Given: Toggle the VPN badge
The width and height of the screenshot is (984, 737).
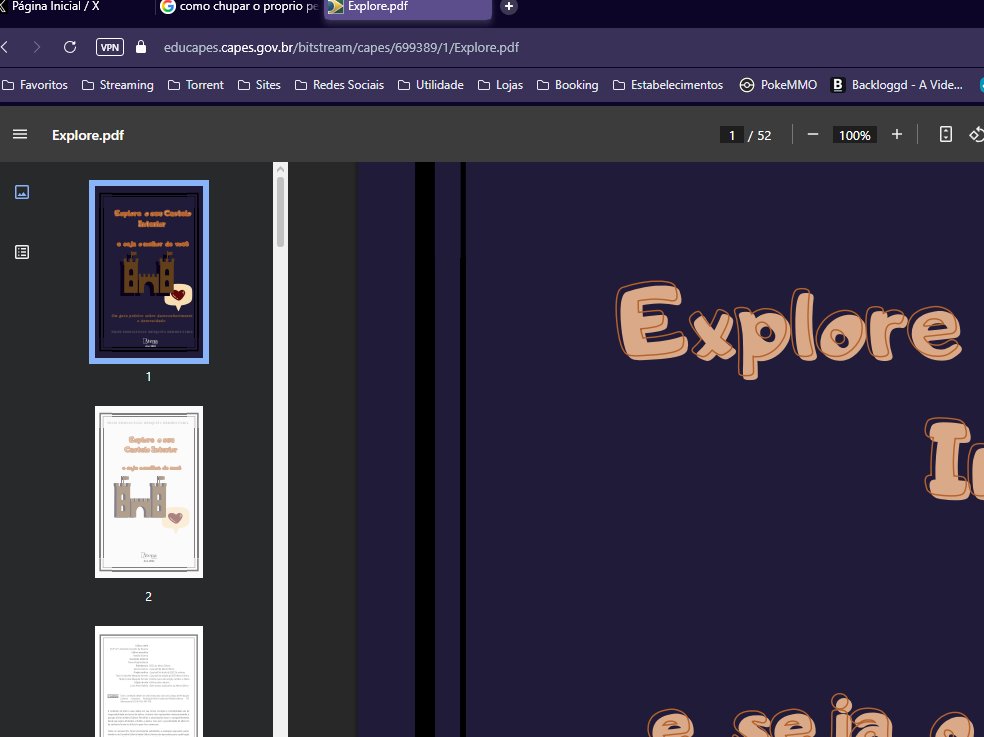Looking at the screenshot, I should [110, 47].
